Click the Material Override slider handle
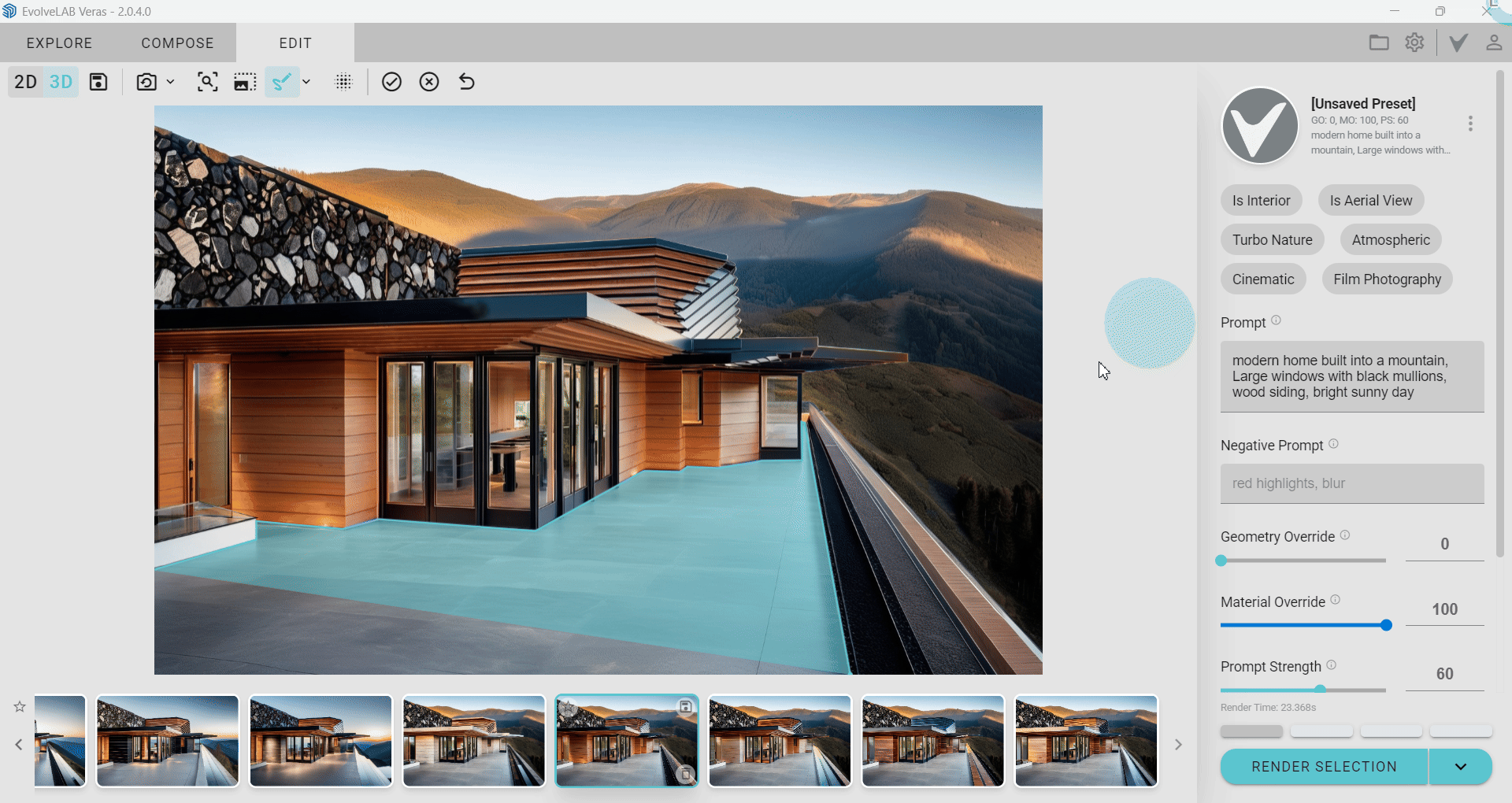1512x803 pixels. [1386, 625]
